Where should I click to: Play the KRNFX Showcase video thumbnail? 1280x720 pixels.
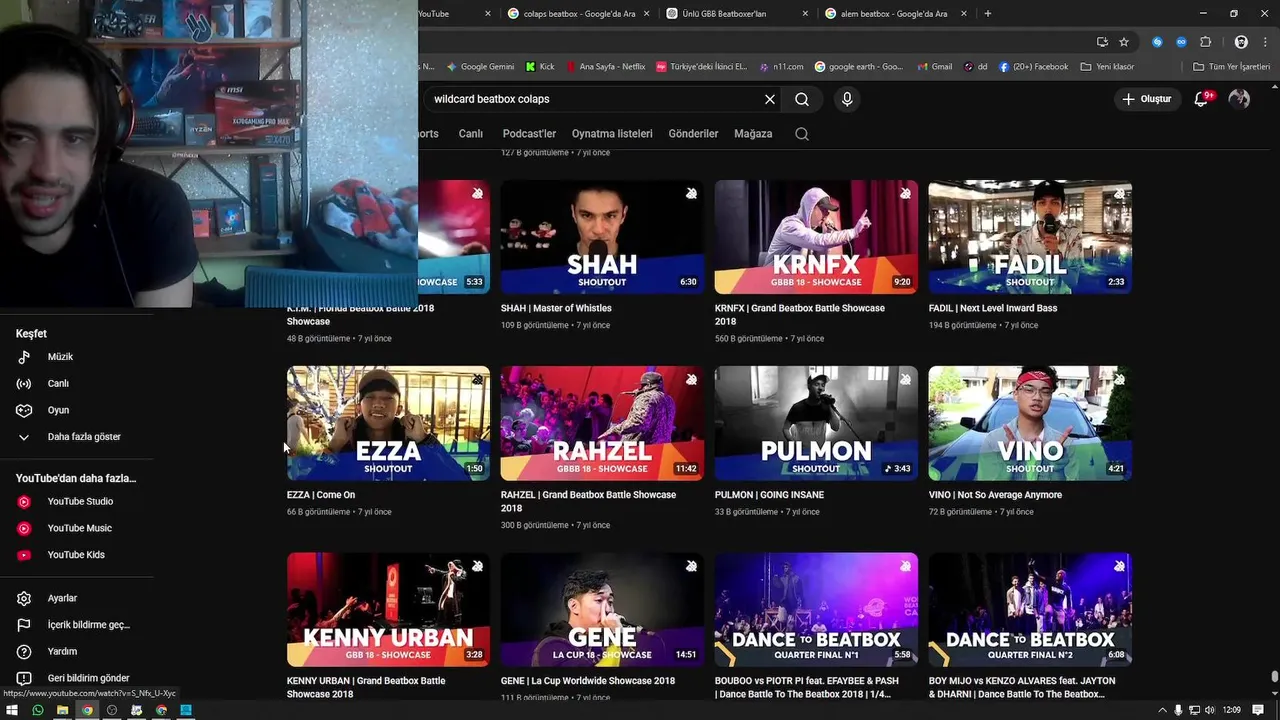click(x=816, y=237)
